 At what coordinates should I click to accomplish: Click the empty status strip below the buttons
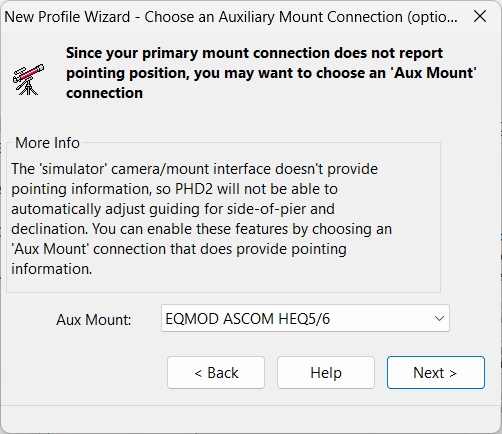point(251,419)
